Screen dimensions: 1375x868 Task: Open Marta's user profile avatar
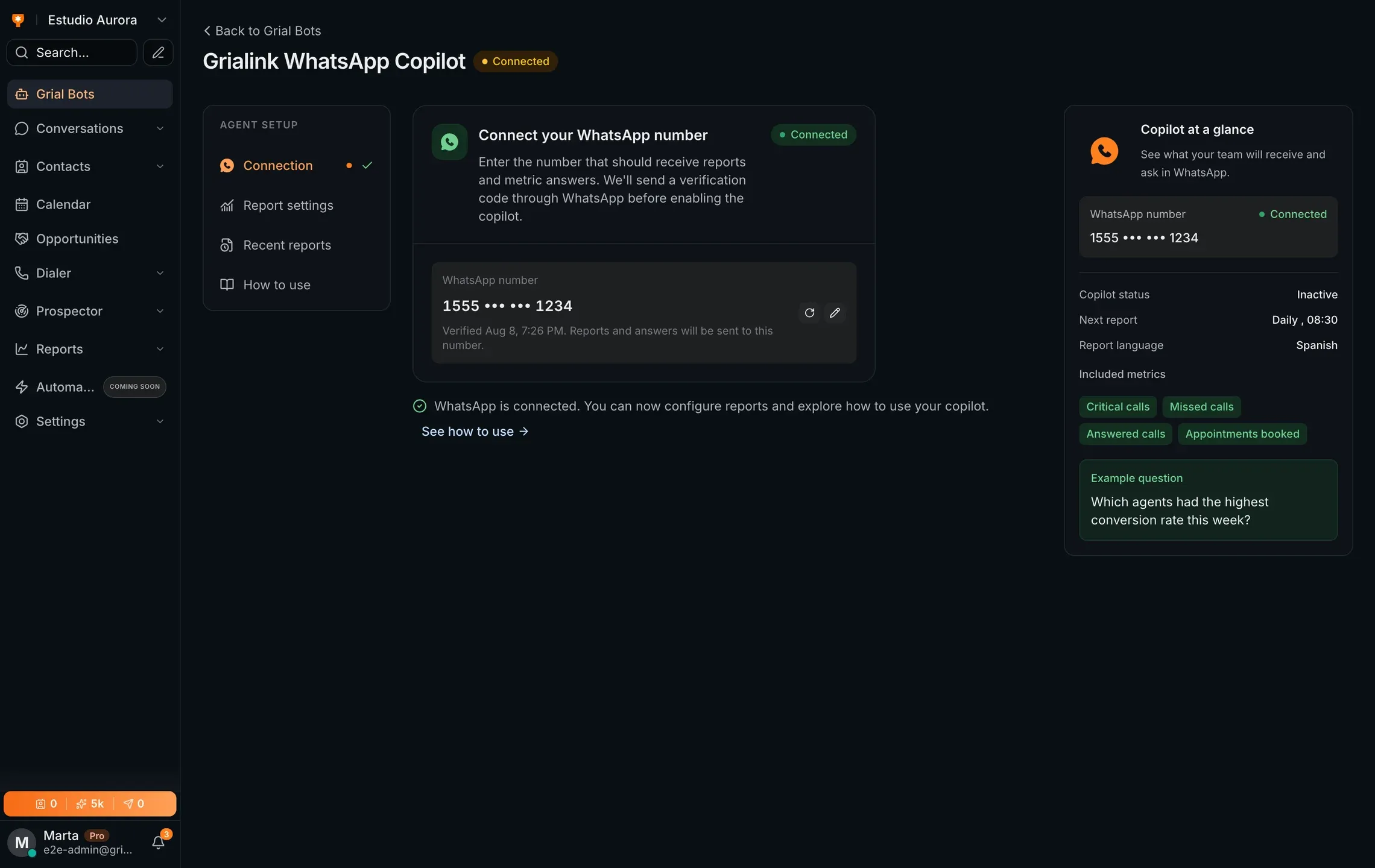tap(22, 842)
